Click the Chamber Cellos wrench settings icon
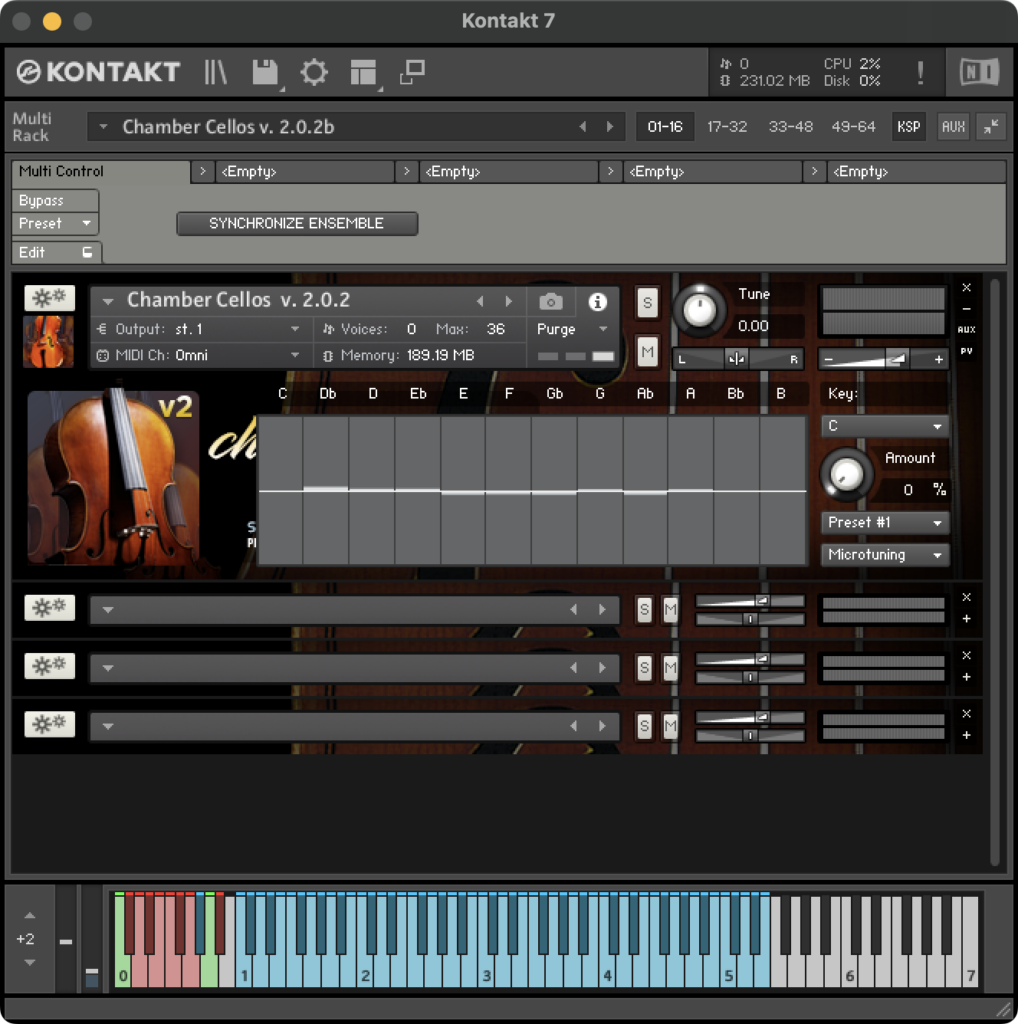 click(50, 298)
